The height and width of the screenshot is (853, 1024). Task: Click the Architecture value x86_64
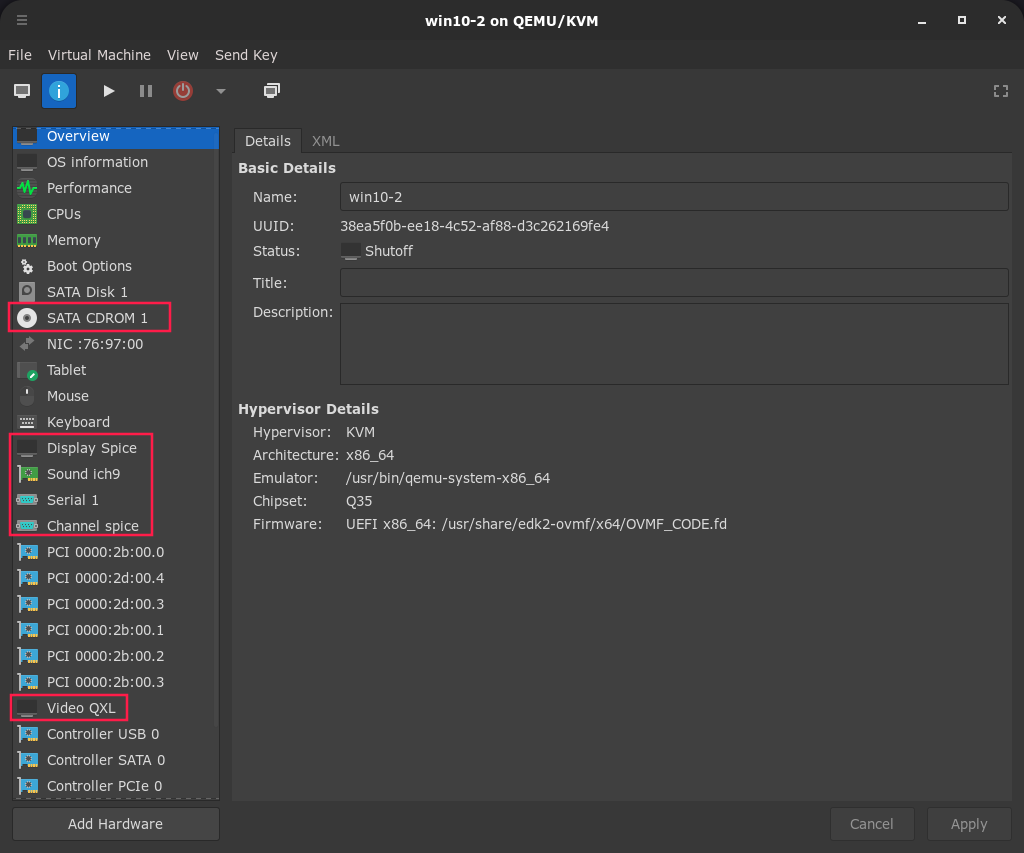pyautogui.click(x=370, y=455)
